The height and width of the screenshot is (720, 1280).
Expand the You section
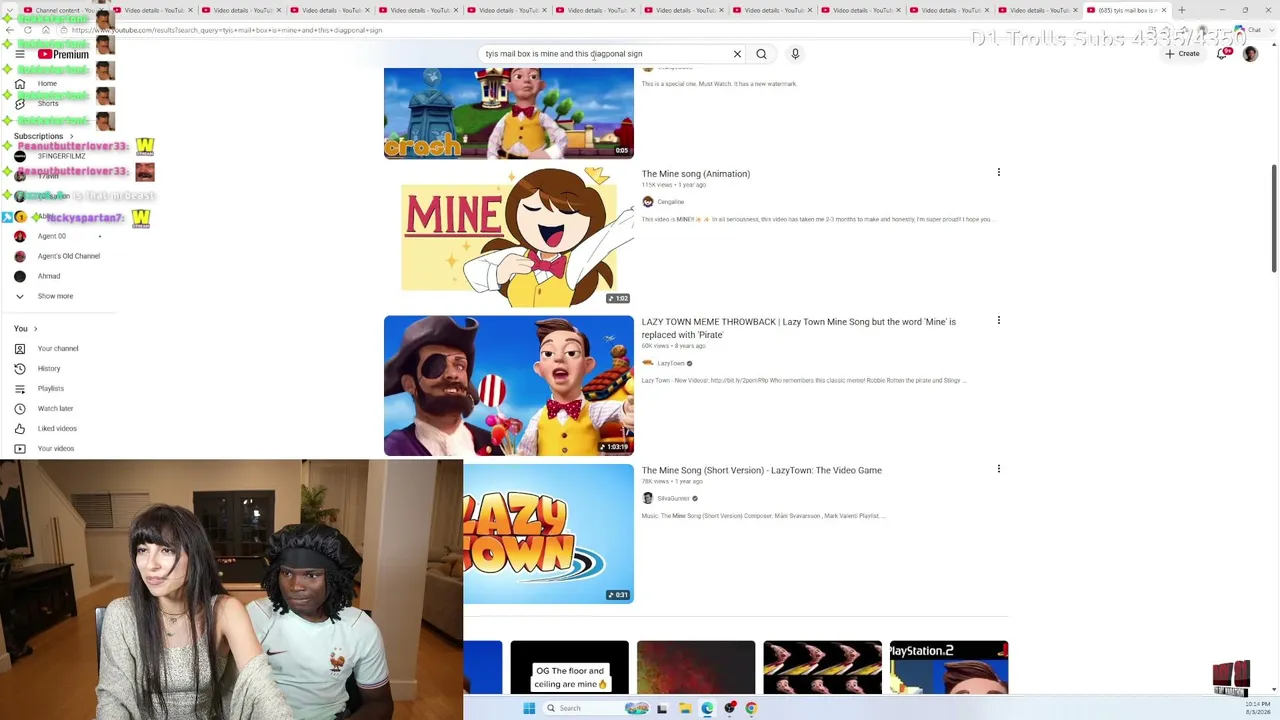click(25, 328)
